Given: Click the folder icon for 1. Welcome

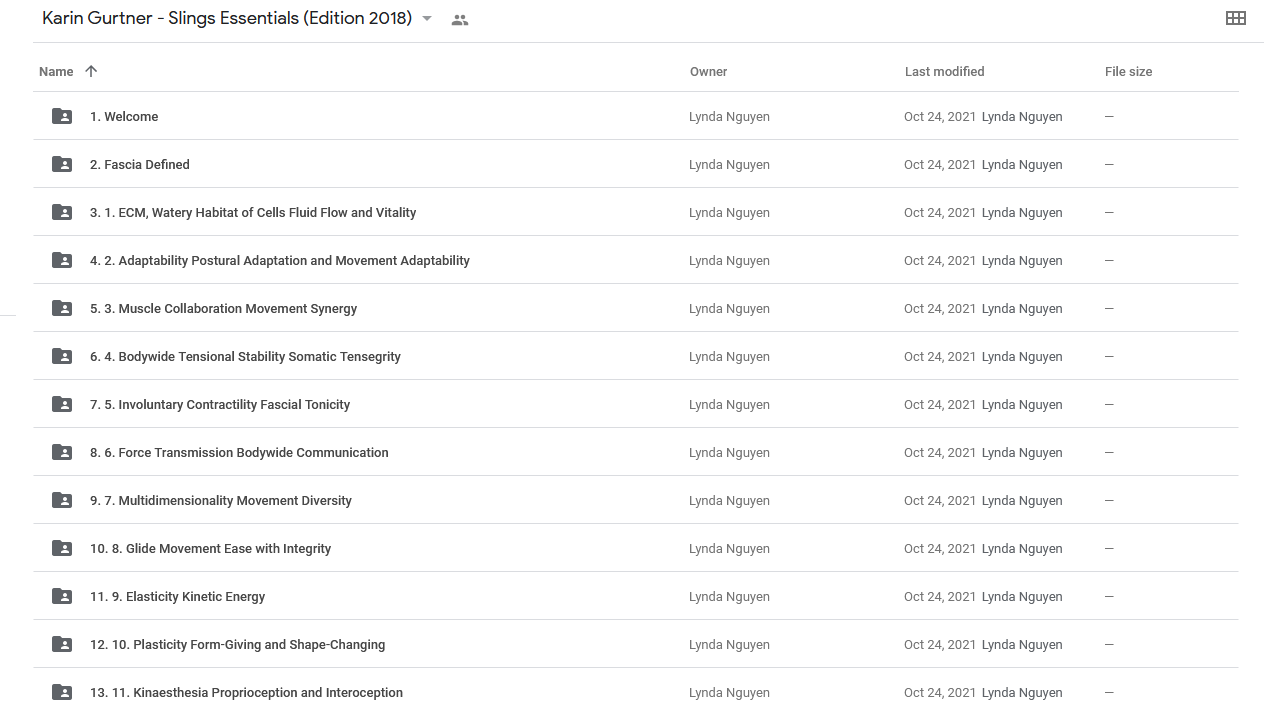Looking at the screenshot, I should click(x=62, y=116).
